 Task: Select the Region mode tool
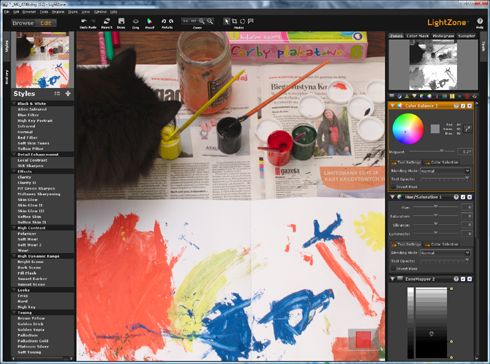pos(251,21)
